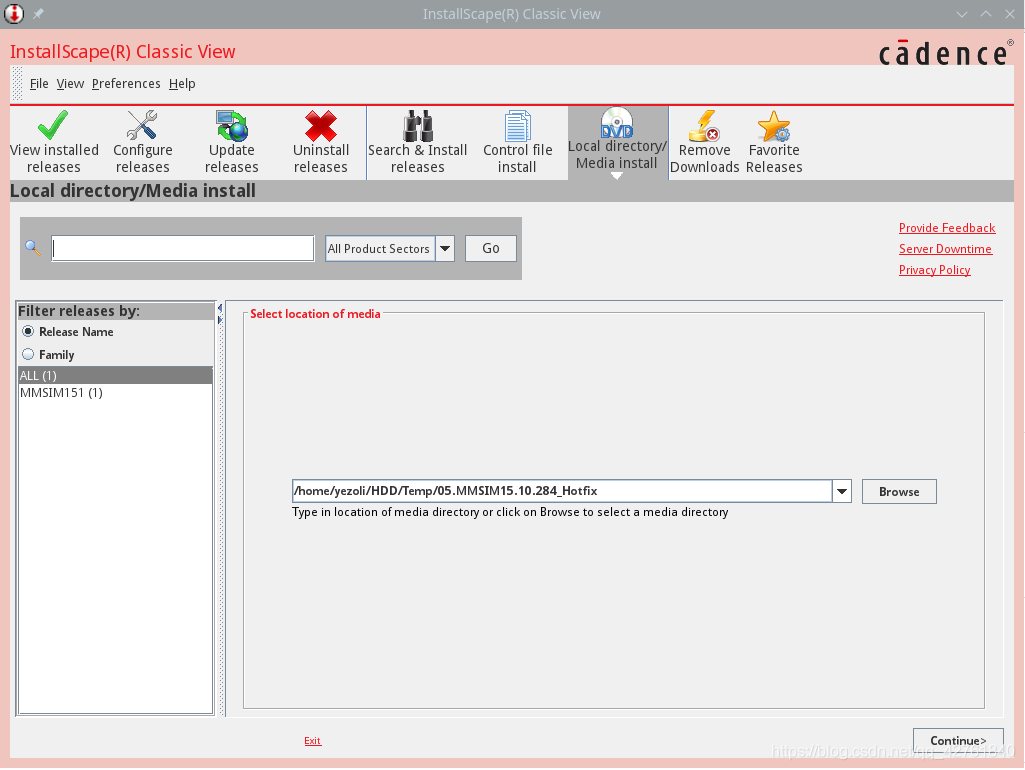Expand the filter panel with right arrow
The image size is (1025, 770).
click(220, 320)
